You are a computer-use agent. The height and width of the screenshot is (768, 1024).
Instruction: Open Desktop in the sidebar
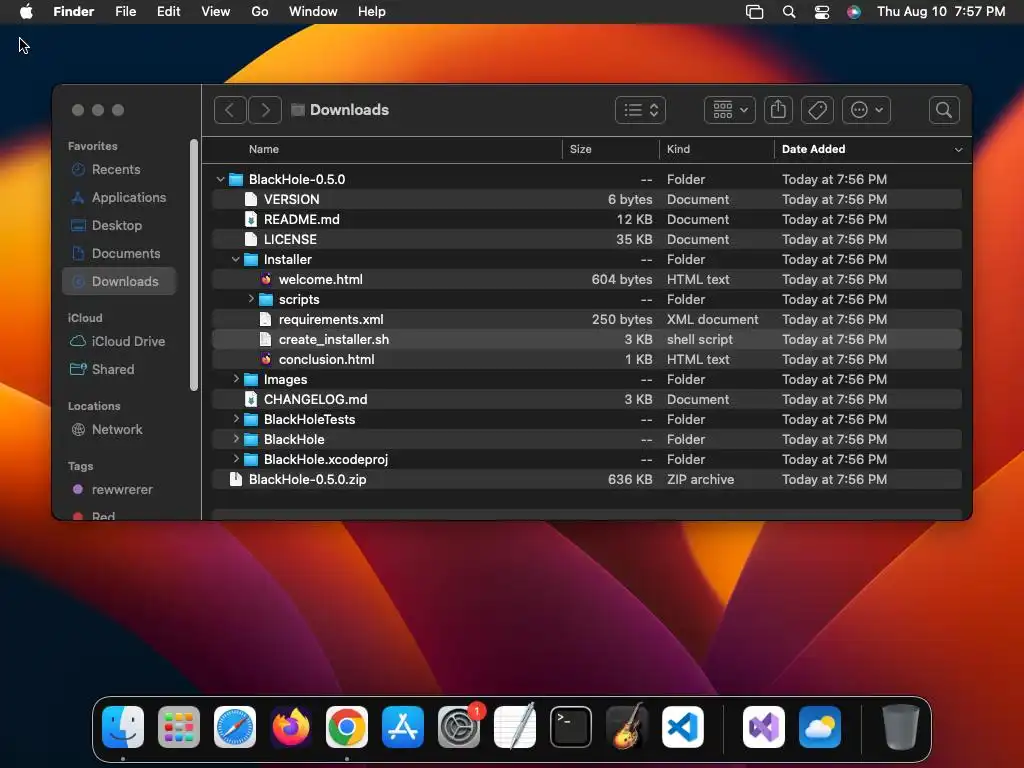[119, 225]
